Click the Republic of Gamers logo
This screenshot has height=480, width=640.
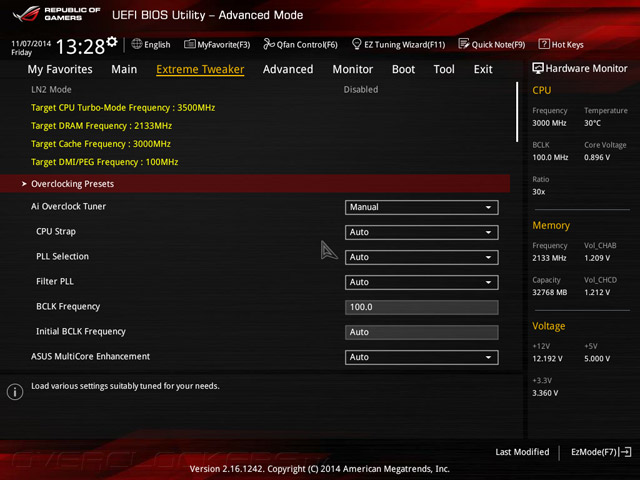coord(57,14)
